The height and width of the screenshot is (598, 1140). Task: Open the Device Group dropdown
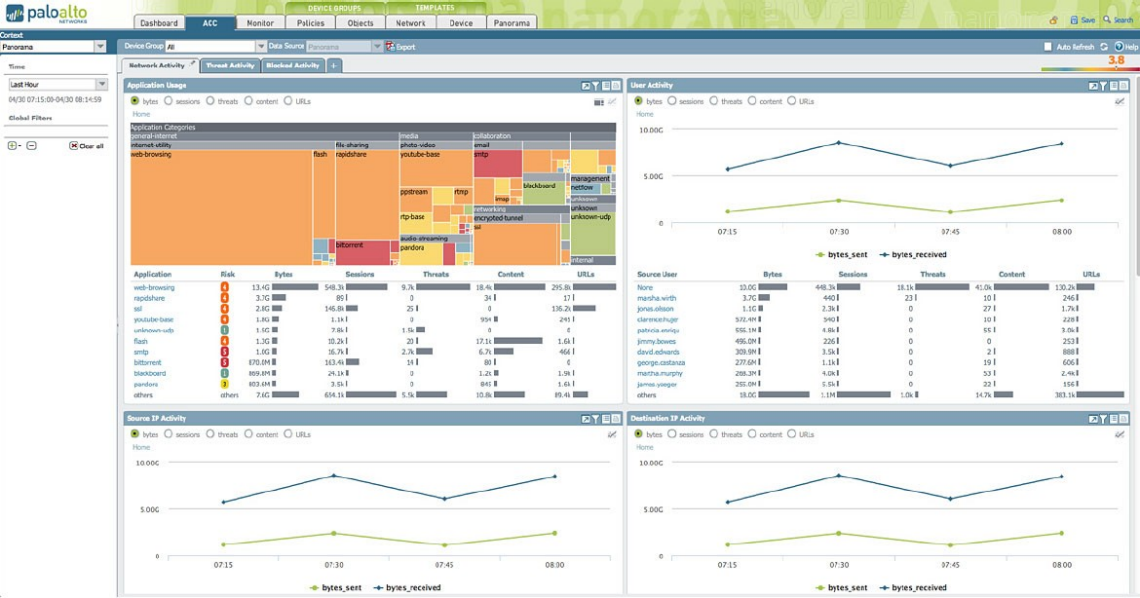pos(260,47)
